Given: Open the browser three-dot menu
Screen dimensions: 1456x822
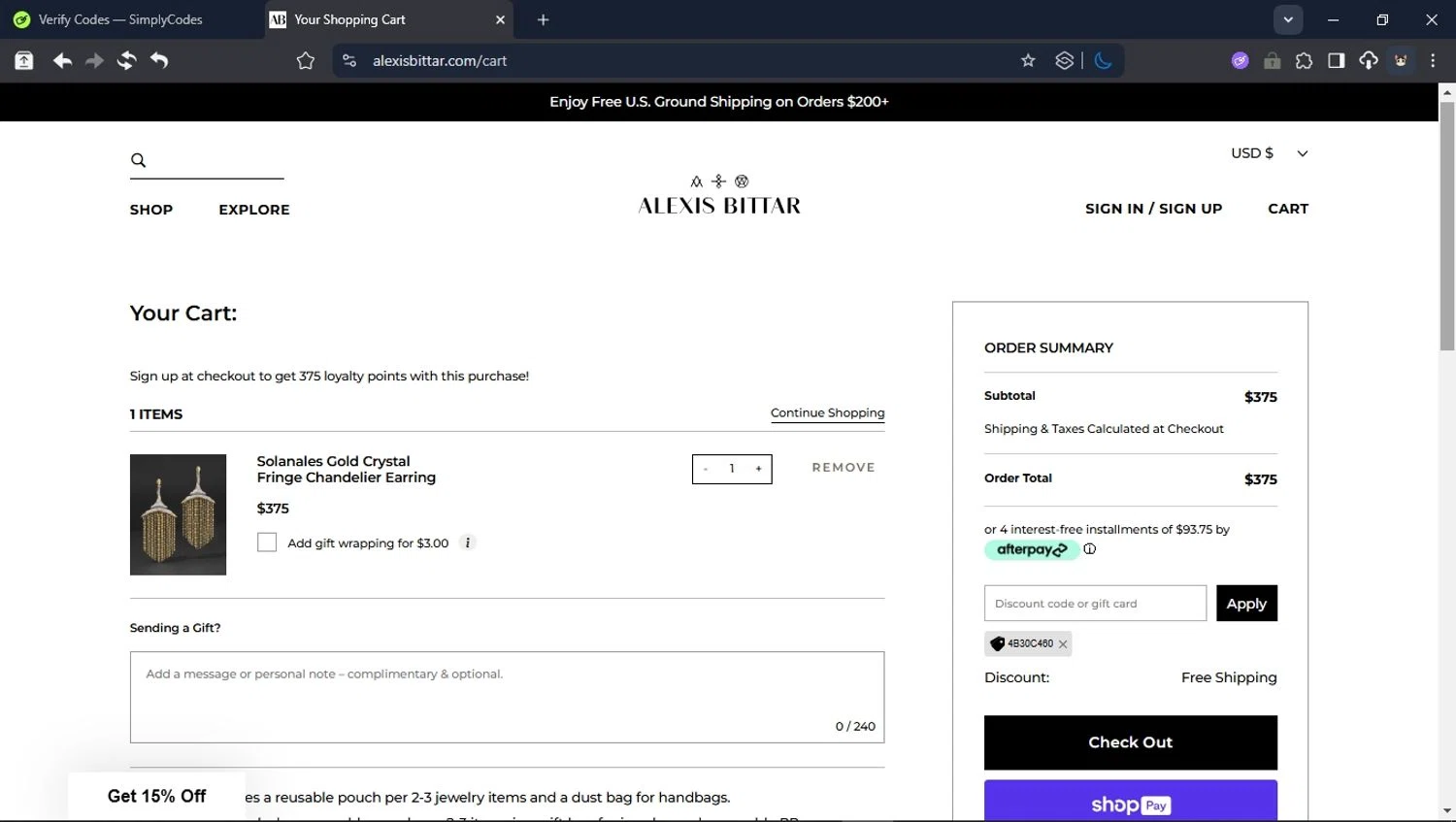Looking at the screenshot, I should [1433, 60].
